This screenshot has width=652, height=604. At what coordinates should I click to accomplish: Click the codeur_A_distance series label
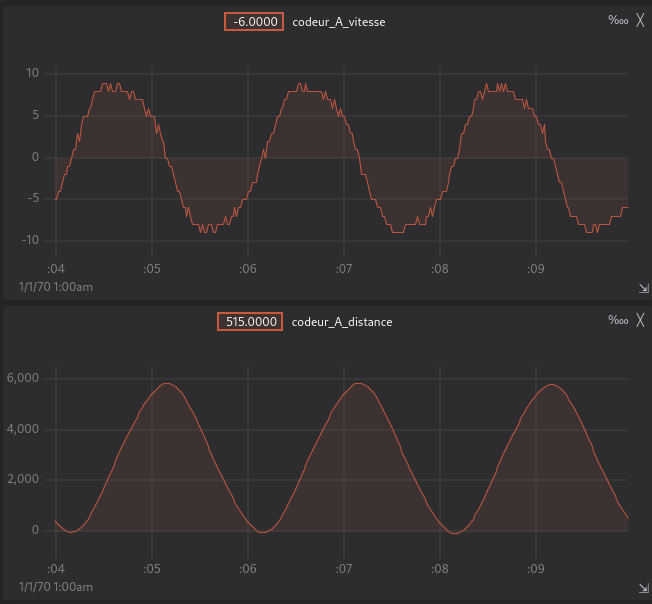(x=342, y=322)
